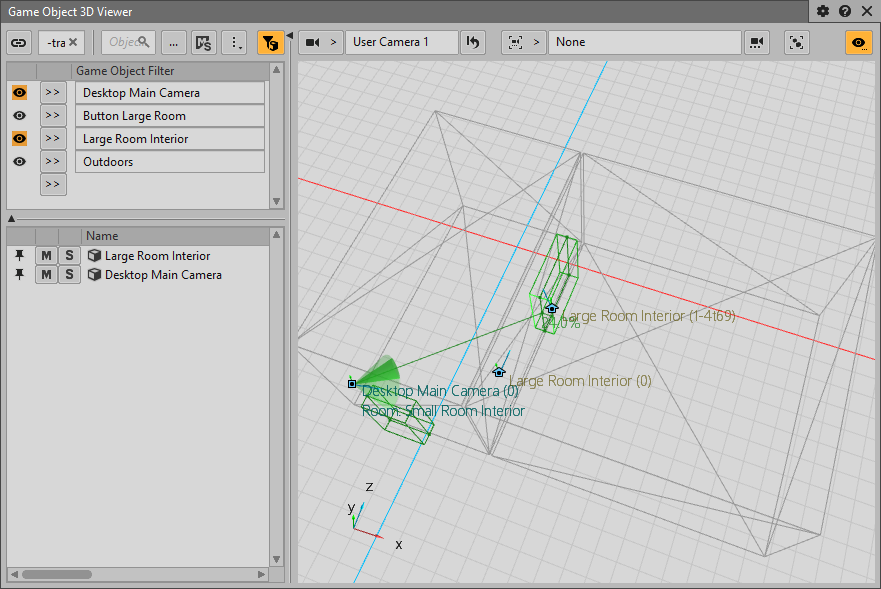Viewport: 881px width, 589px height.
Task: Click the link icon in the toolbar
Action: tap(19, 42)
